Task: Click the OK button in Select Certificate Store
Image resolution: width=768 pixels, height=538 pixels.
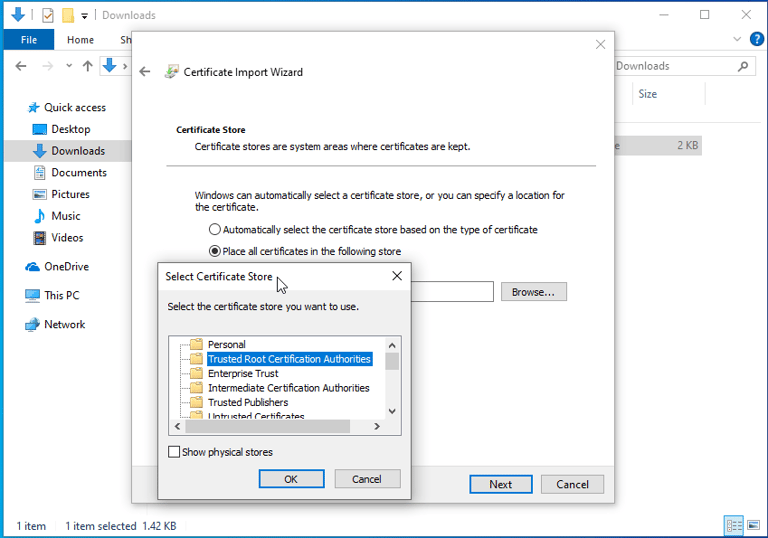Action: pyautogui.click(x=291, y=479)
